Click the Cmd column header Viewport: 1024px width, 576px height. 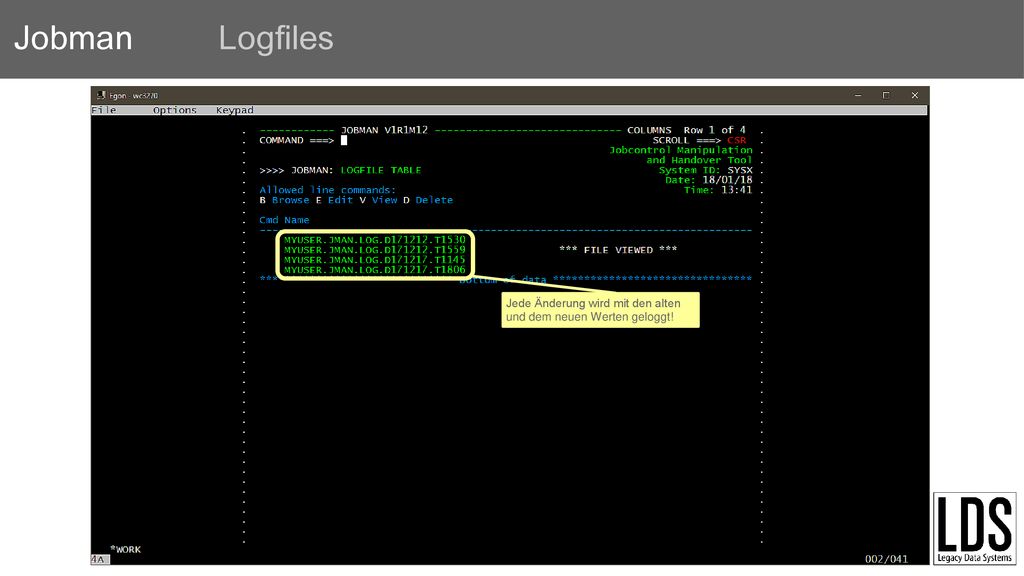(x=268, y=220)
